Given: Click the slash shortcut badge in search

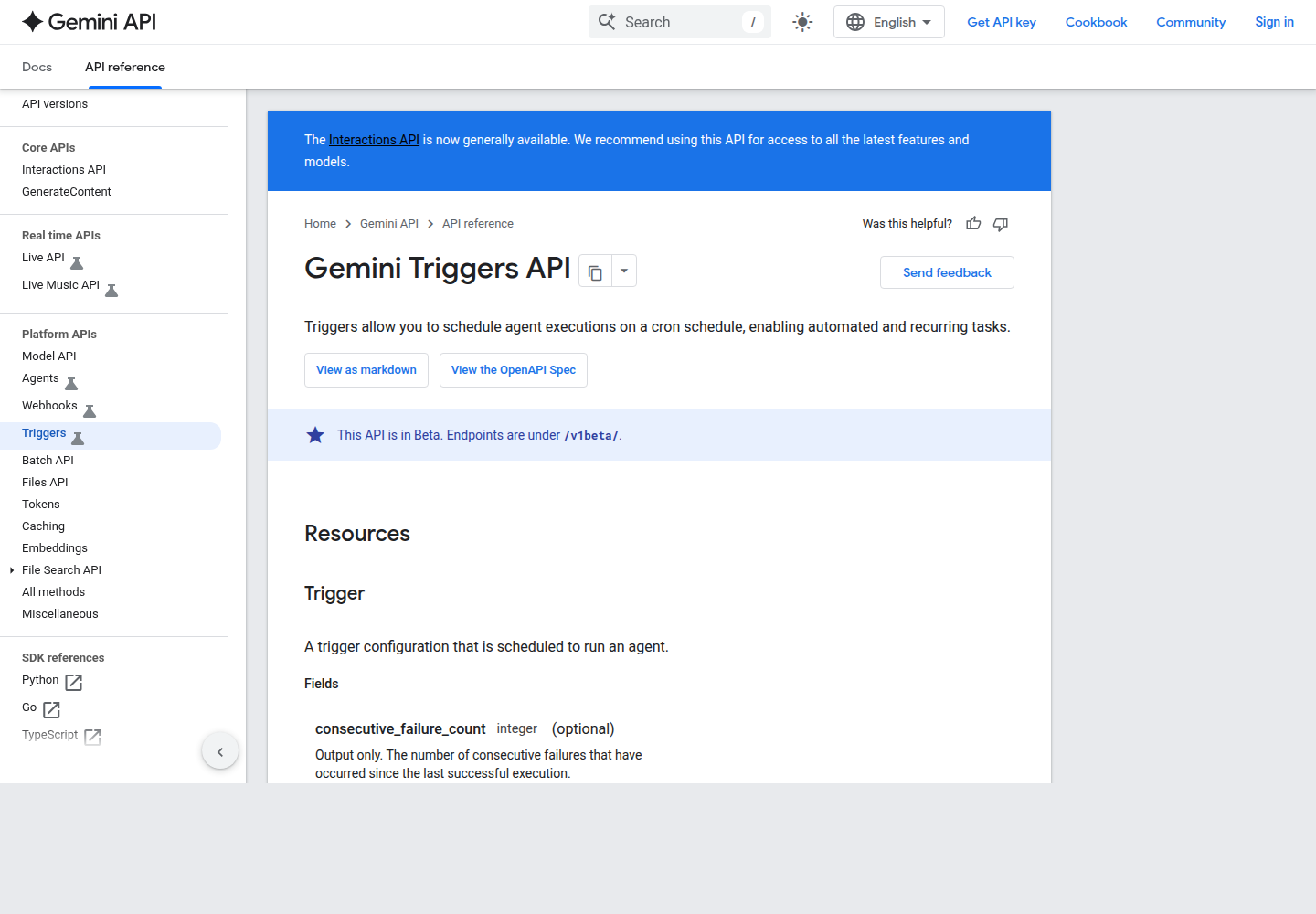Looking at the screenshot, I should [753, 22].
